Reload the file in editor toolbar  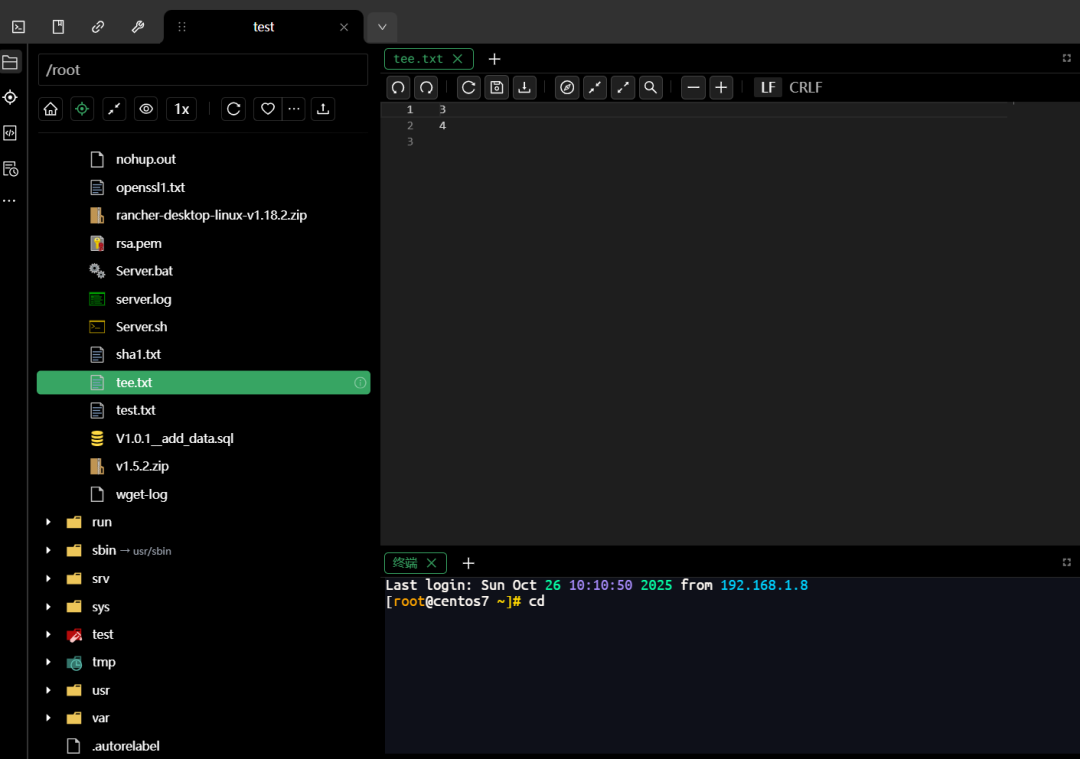[468, 87]
